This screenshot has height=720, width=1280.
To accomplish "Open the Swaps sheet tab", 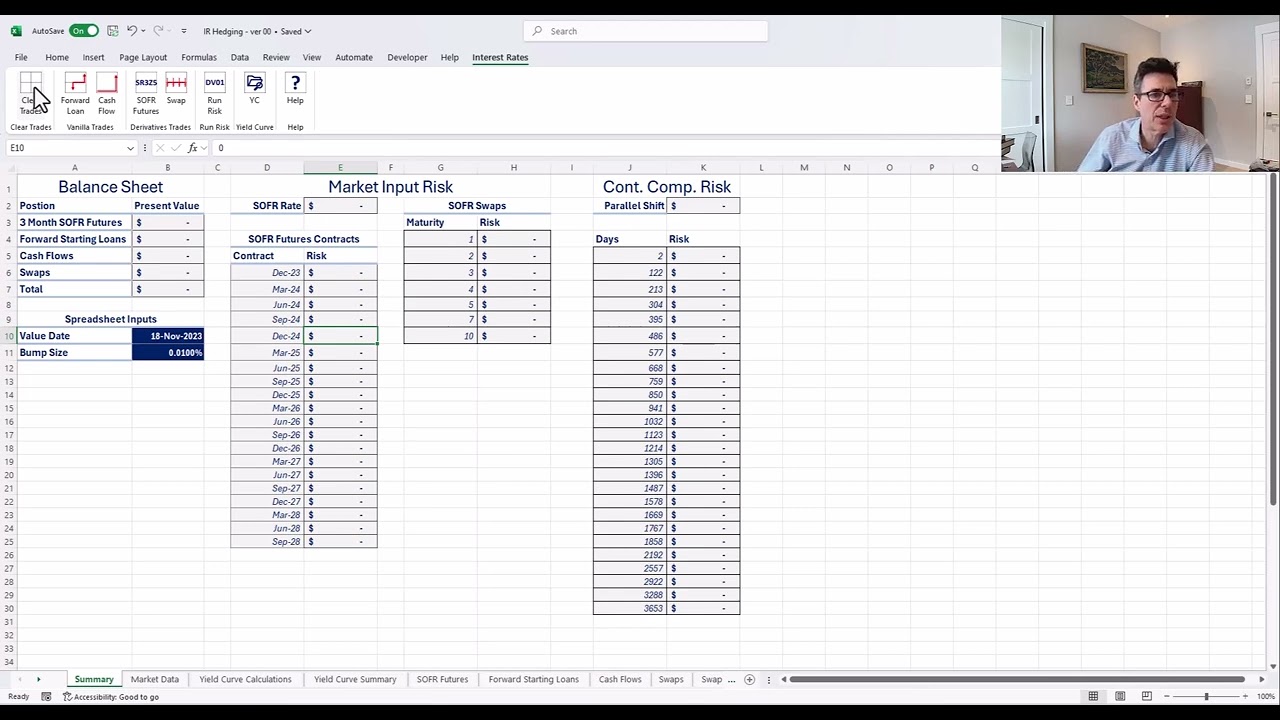I will click(671, 680).
